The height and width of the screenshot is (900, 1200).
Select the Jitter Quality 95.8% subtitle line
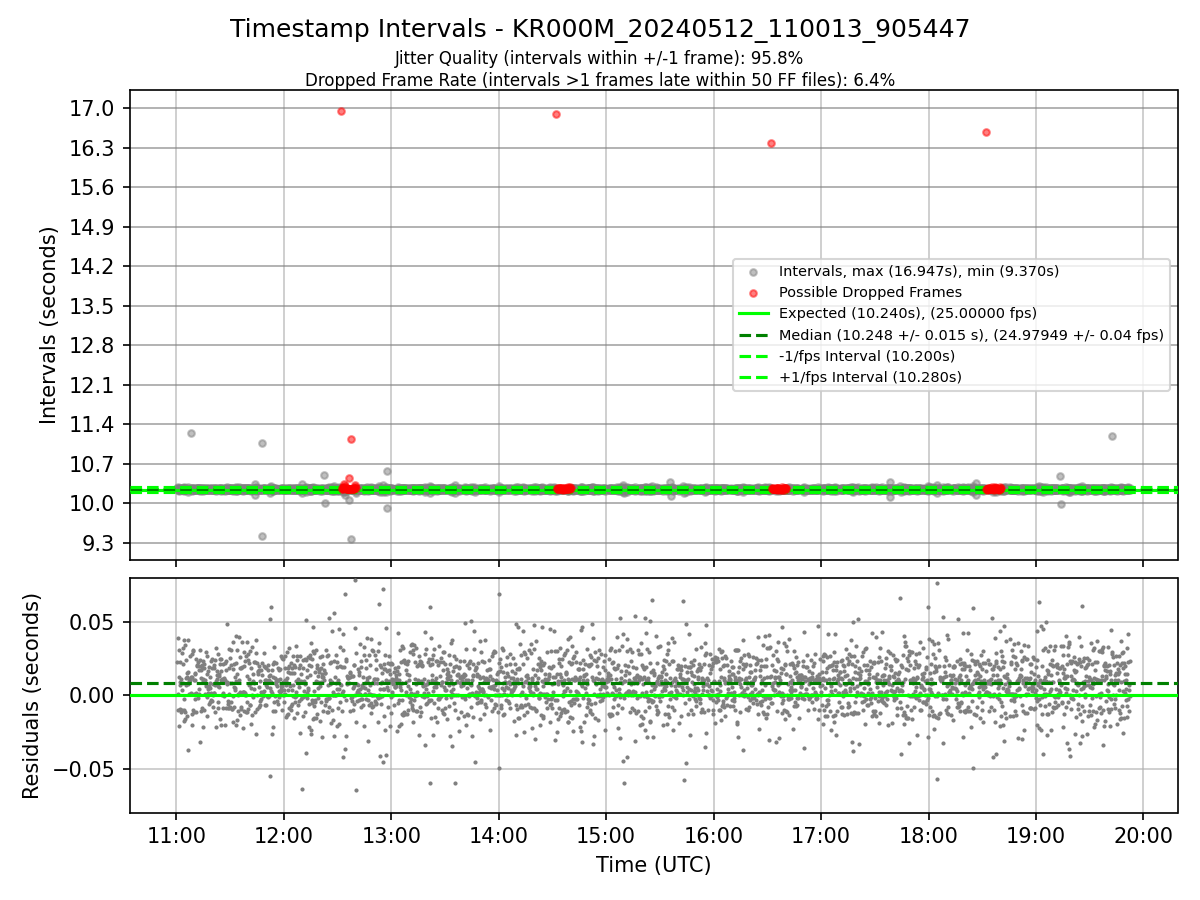[x=599, y=59]
